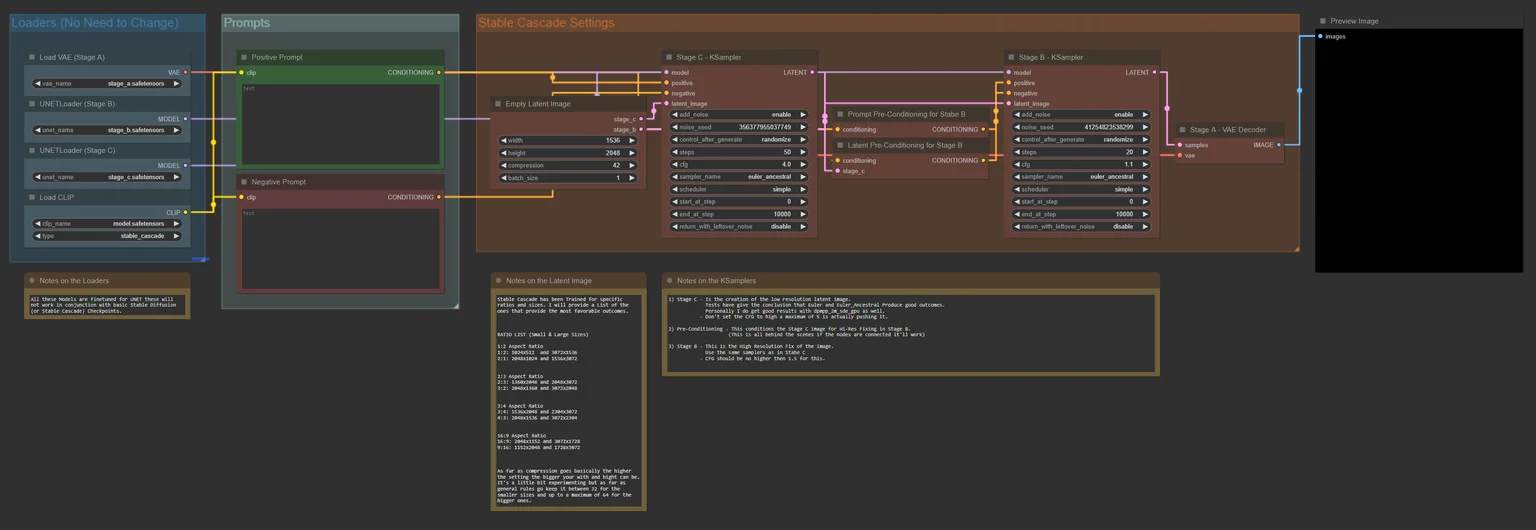Collapse the Stage B - KSampler node
The height and width of the screenshot is (530, 1536).
pos(1011,57)
